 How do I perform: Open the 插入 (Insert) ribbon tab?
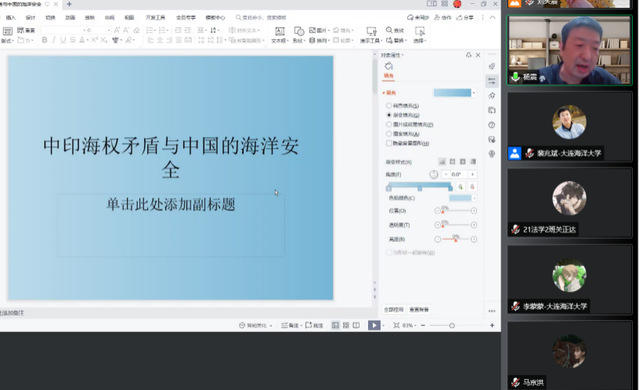(11, 18)
